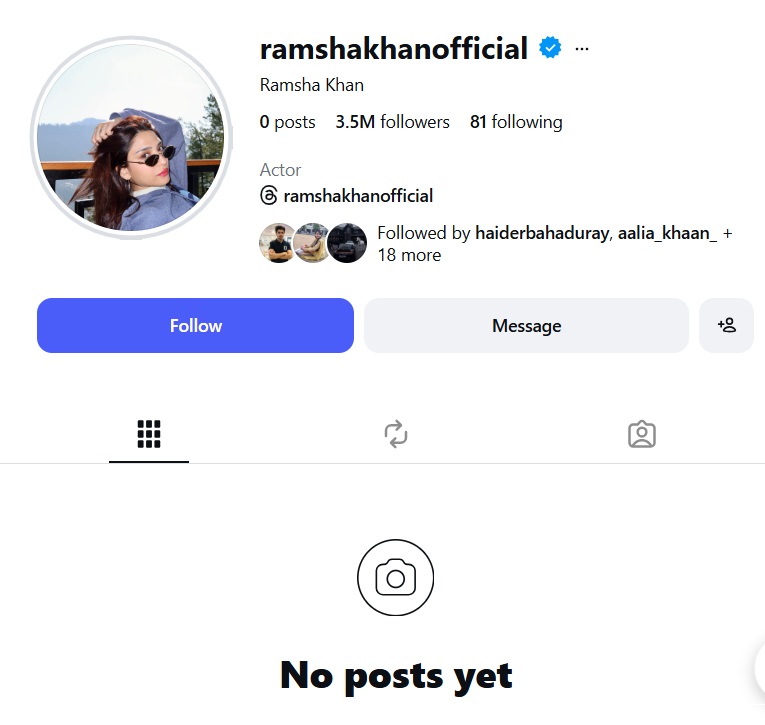View the 3.5M followers list
This screenshot has height=725, width=765.
pyautogui.click(x=392, y=122)
